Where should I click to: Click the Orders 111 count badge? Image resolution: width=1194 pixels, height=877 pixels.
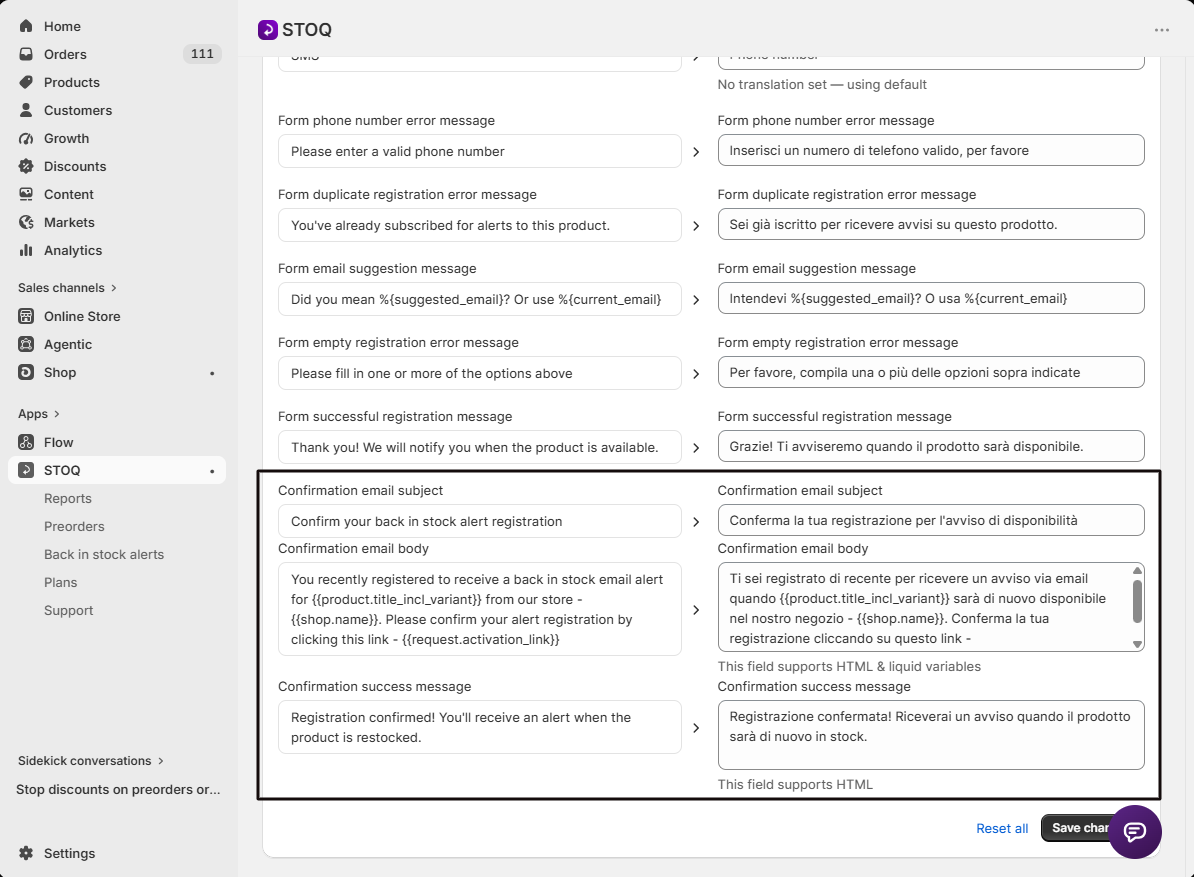point(202,54)
